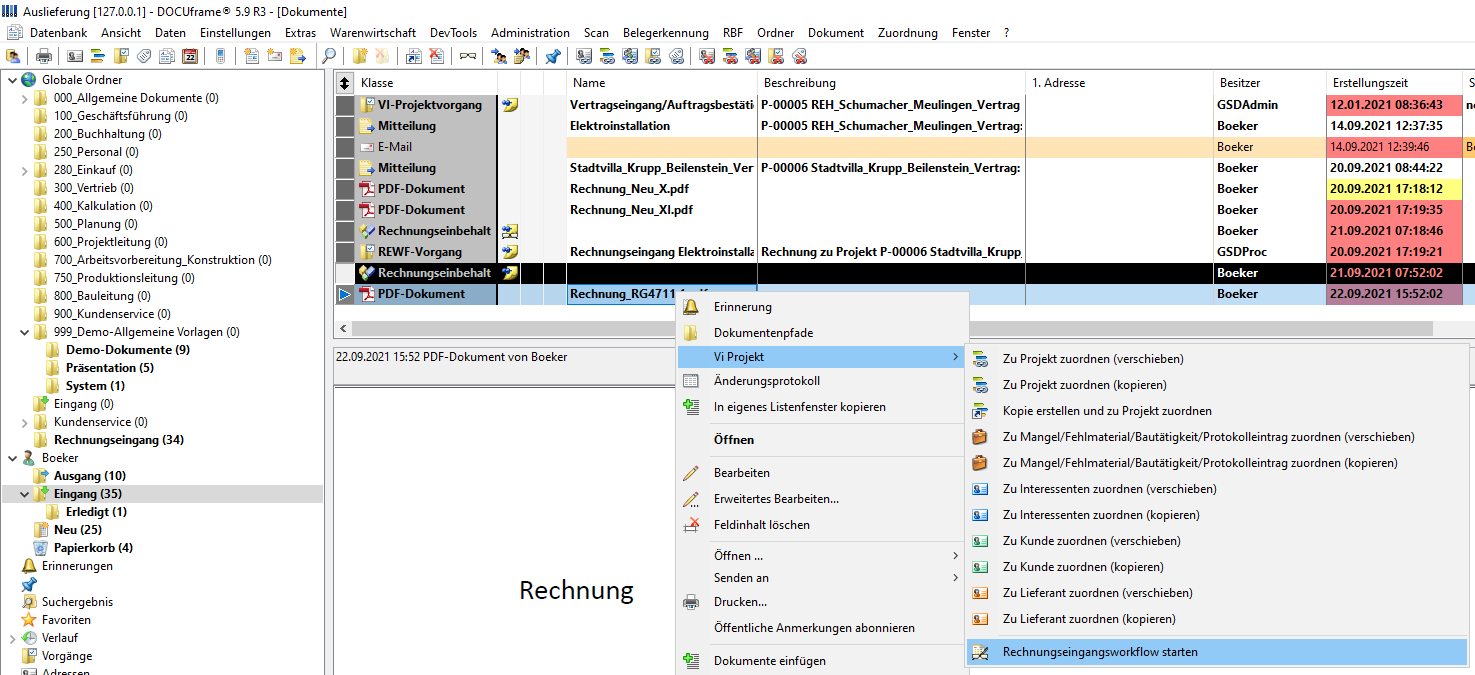Click the Beschreibung column header
This screenshot has width=1475, height=675.
click(x=892, y=83)
